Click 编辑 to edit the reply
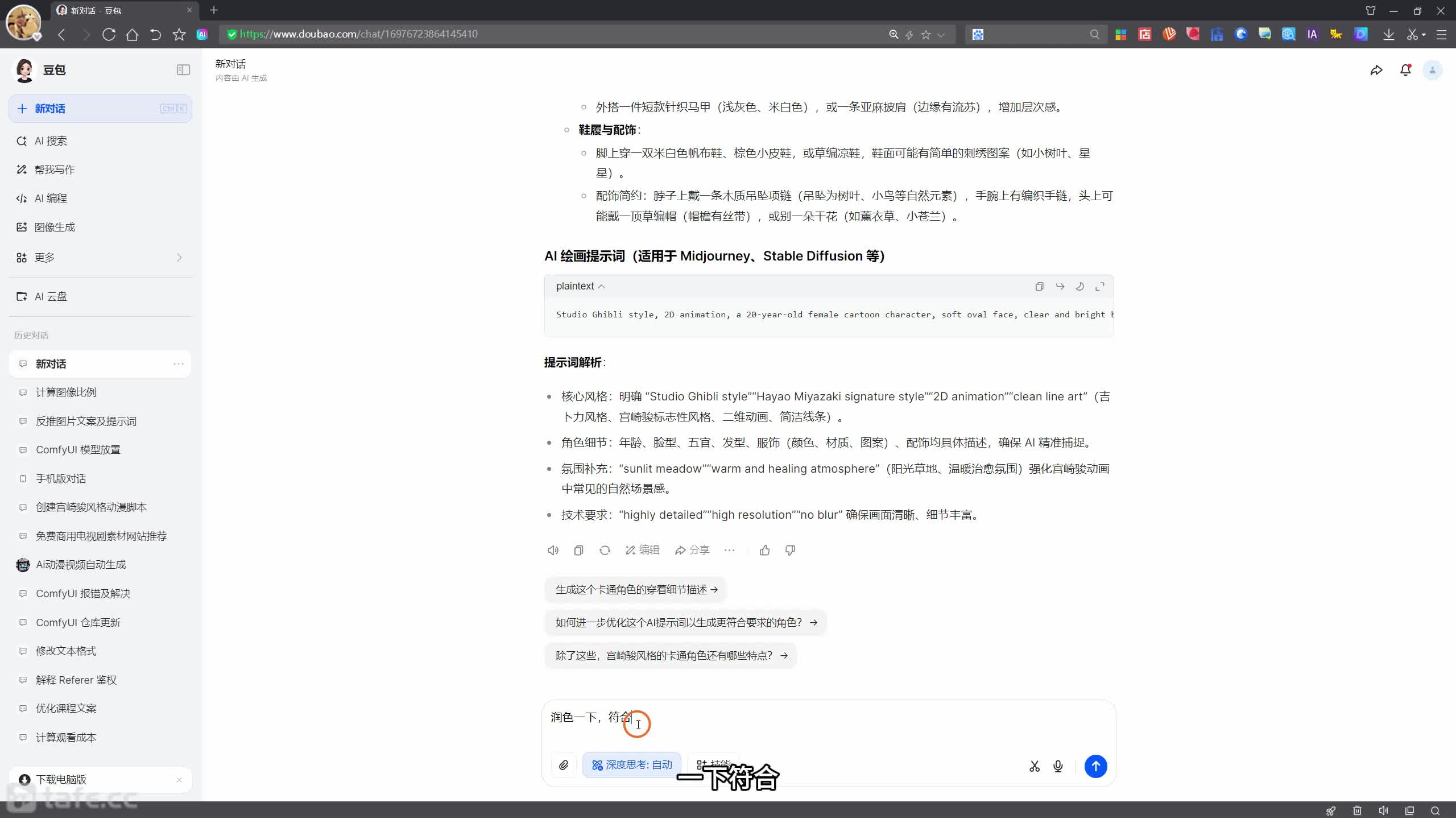 (x=642, y=551)
